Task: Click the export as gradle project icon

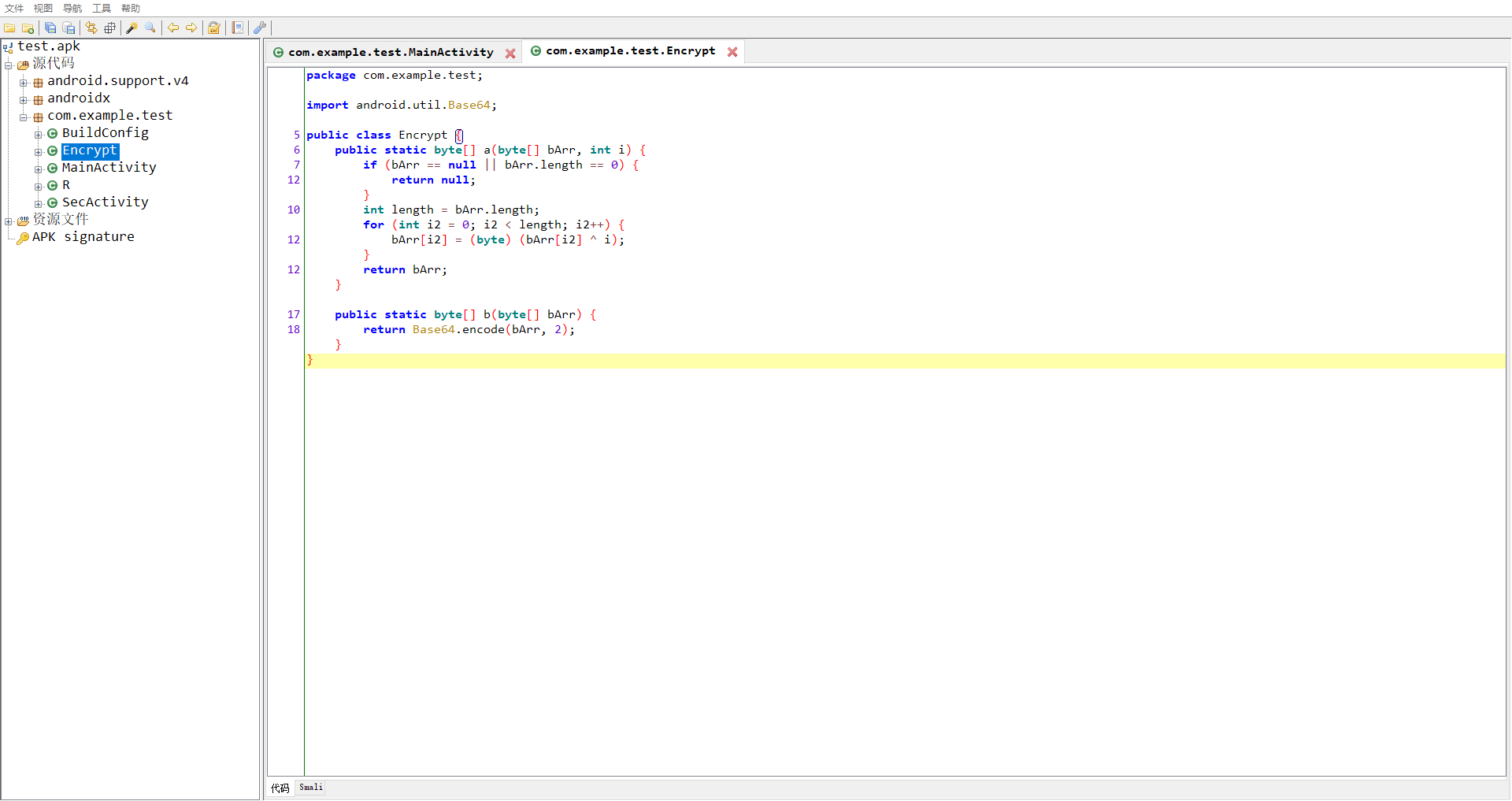Action: pyautogui.click(x=69, y=28)
